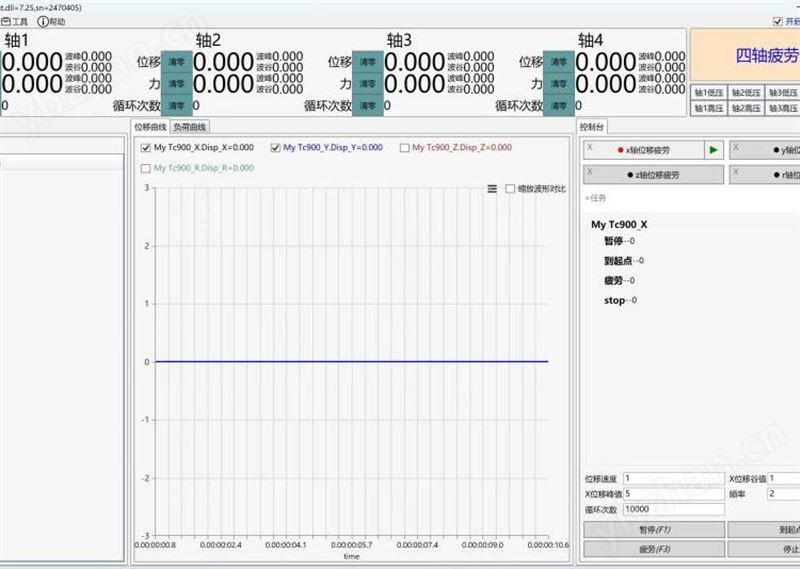Enable My Tc900_Z.Disp_Z curve
Image resolution: width=800 pixels, height=569 pixels.
click(404, 148)
